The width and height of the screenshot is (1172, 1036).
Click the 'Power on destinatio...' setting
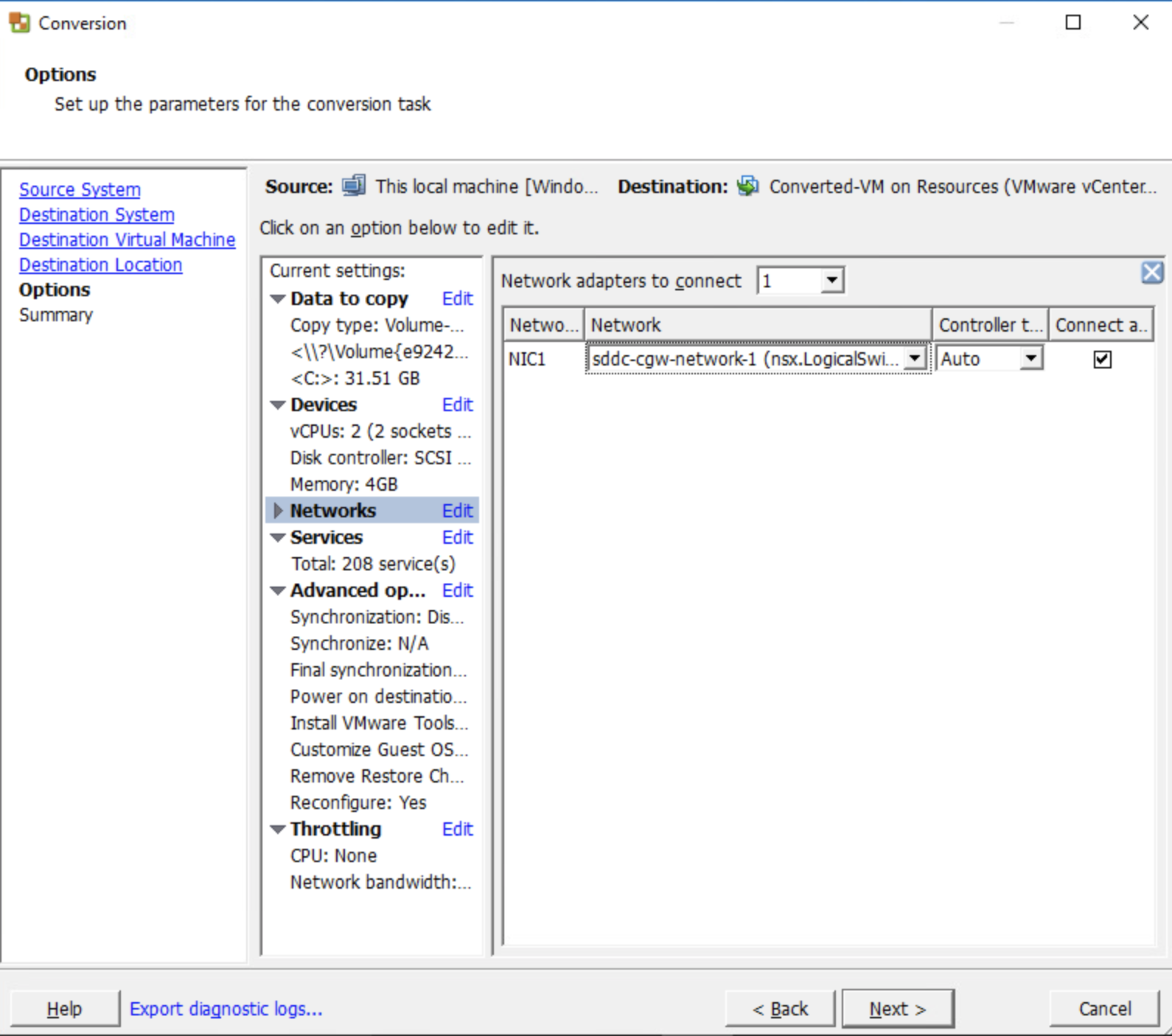point(379,696)
